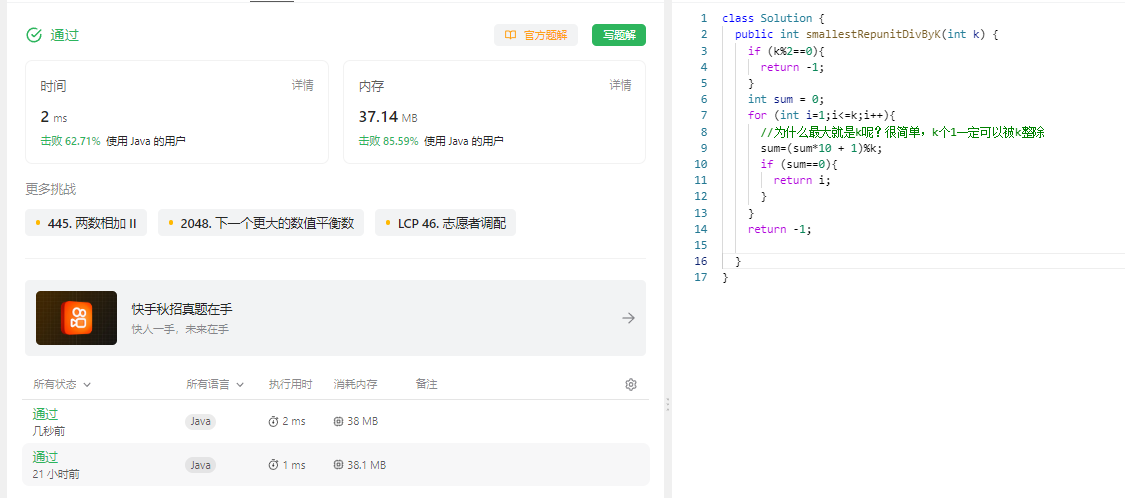Open submission table settings gear
Viewport: 1125px width, 498px height.
[631, 385]
